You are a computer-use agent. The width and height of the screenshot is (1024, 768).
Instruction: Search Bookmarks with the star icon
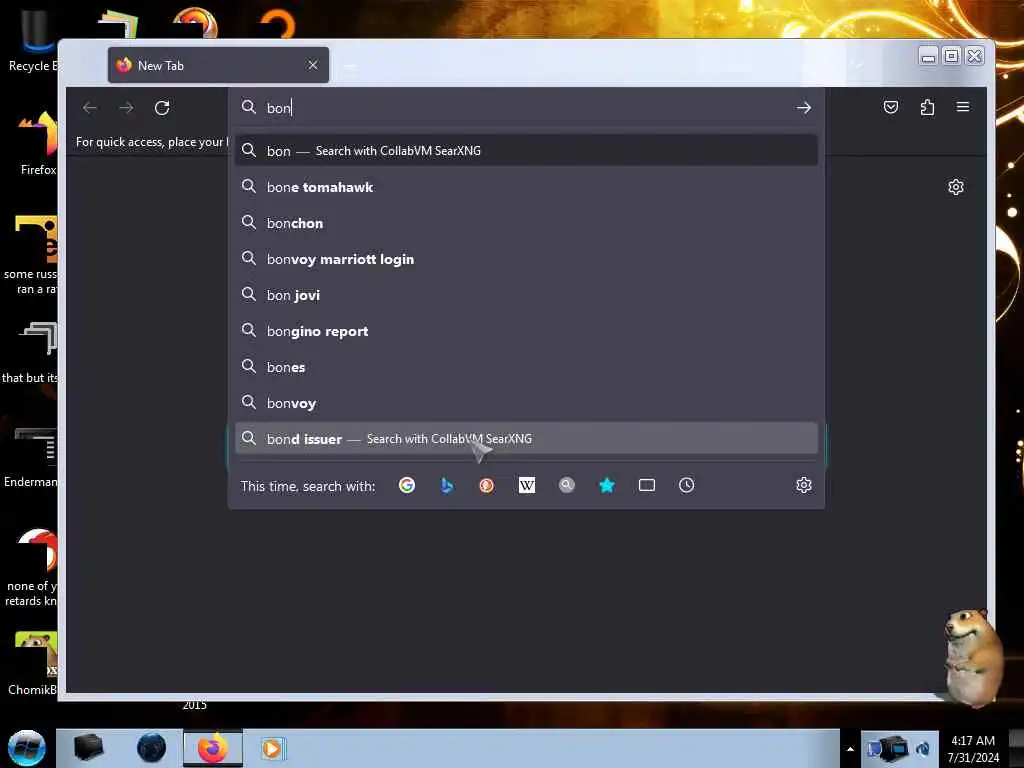pyautogui.click(x=607, y=485)
